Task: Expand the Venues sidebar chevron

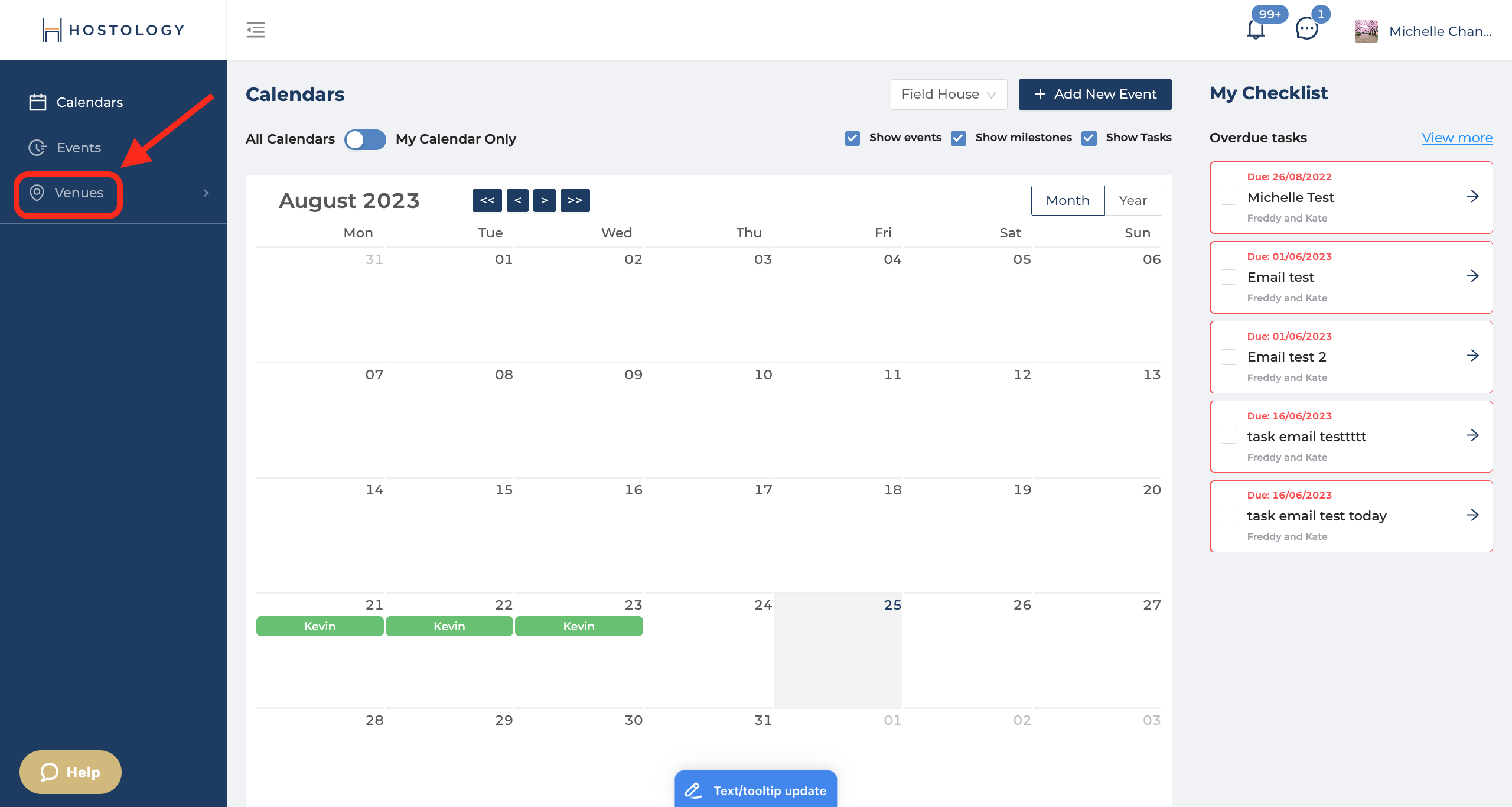Action: [206, 193]
